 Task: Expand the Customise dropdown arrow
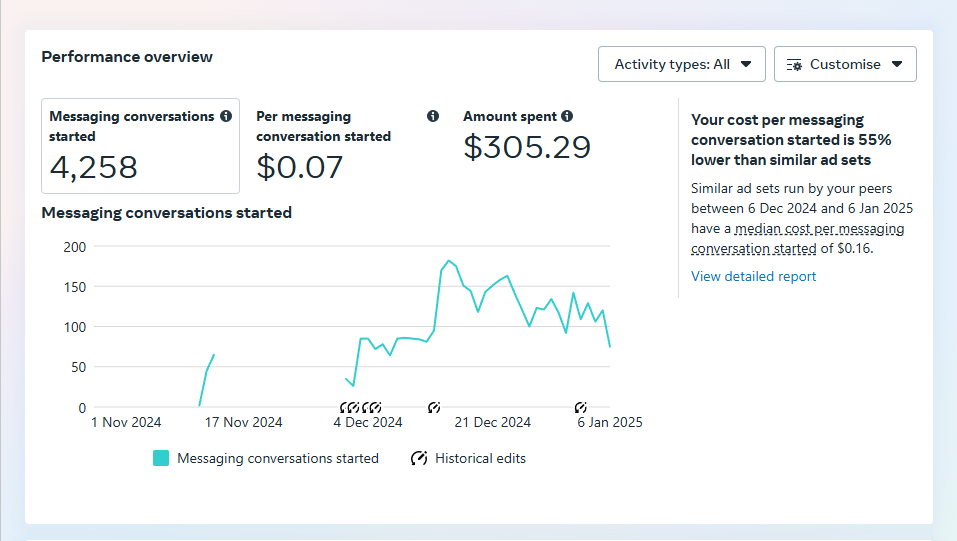click(x=897, y=64)
